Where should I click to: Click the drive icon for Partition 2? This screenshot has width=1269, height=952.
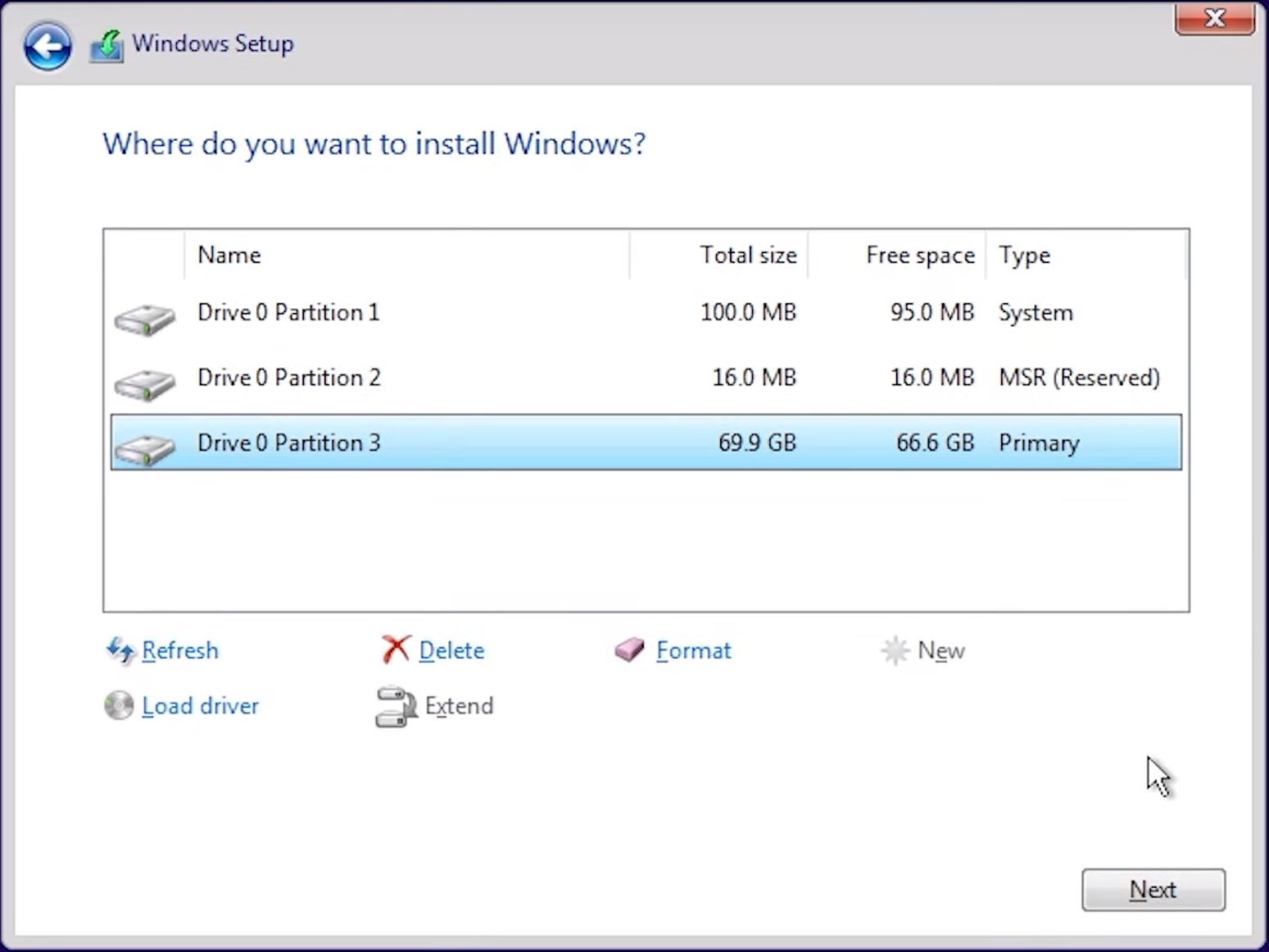coord(144,384)
